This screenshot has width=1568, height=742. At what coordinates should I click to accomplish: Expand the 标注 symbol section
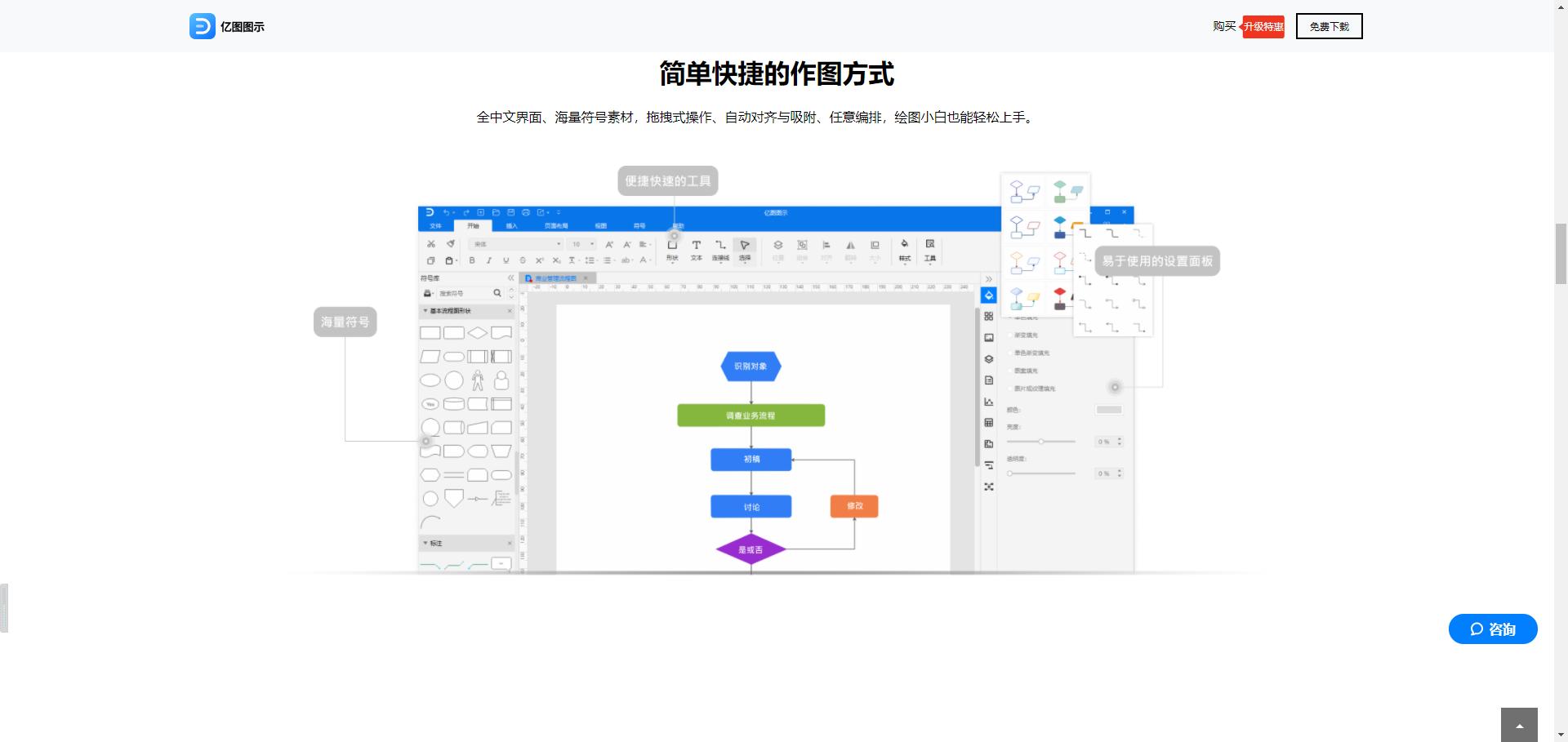click(x=425, y=543)
